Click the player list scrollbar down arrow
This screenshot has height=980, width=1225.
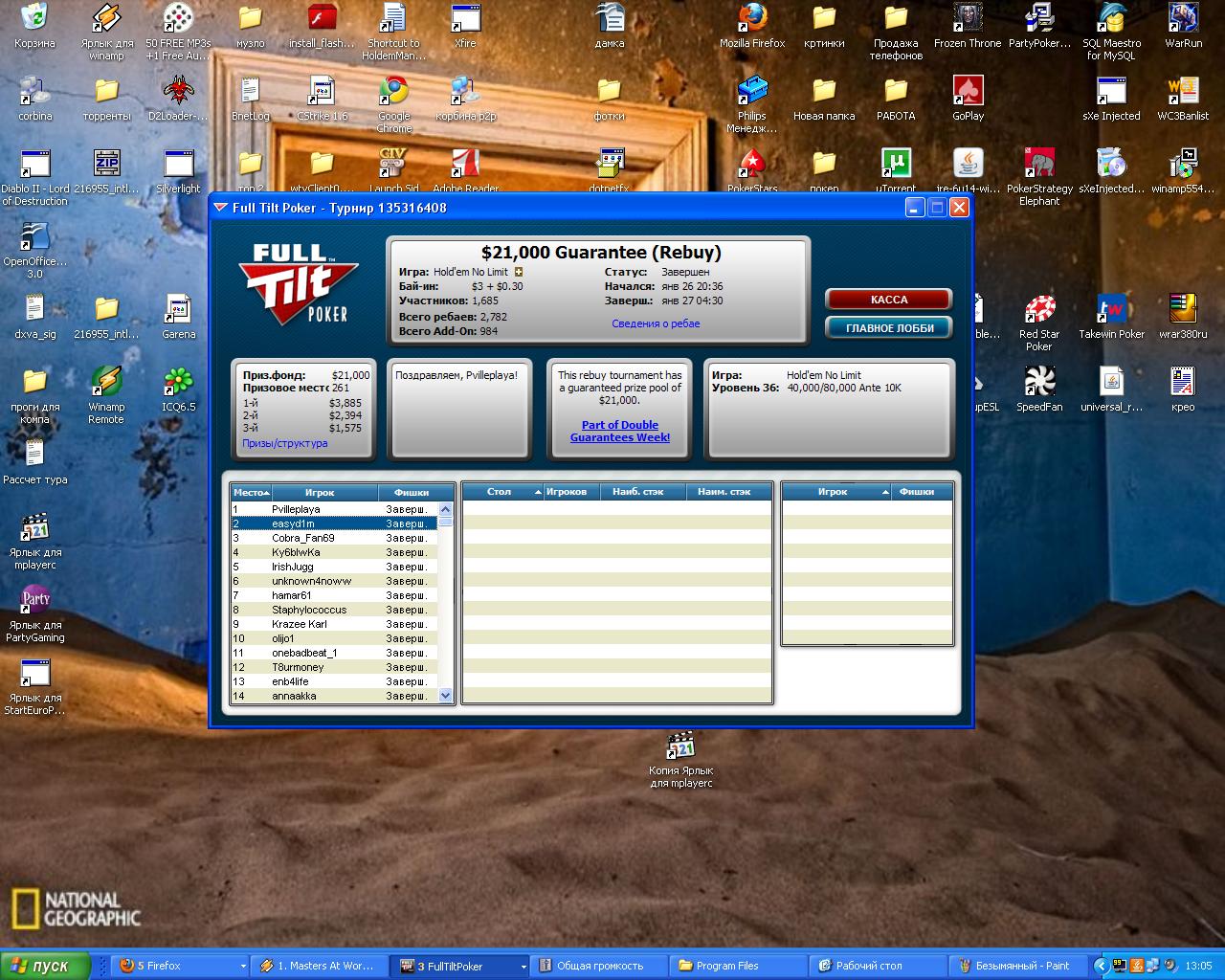pyautogui.click(x=445, y=696)
